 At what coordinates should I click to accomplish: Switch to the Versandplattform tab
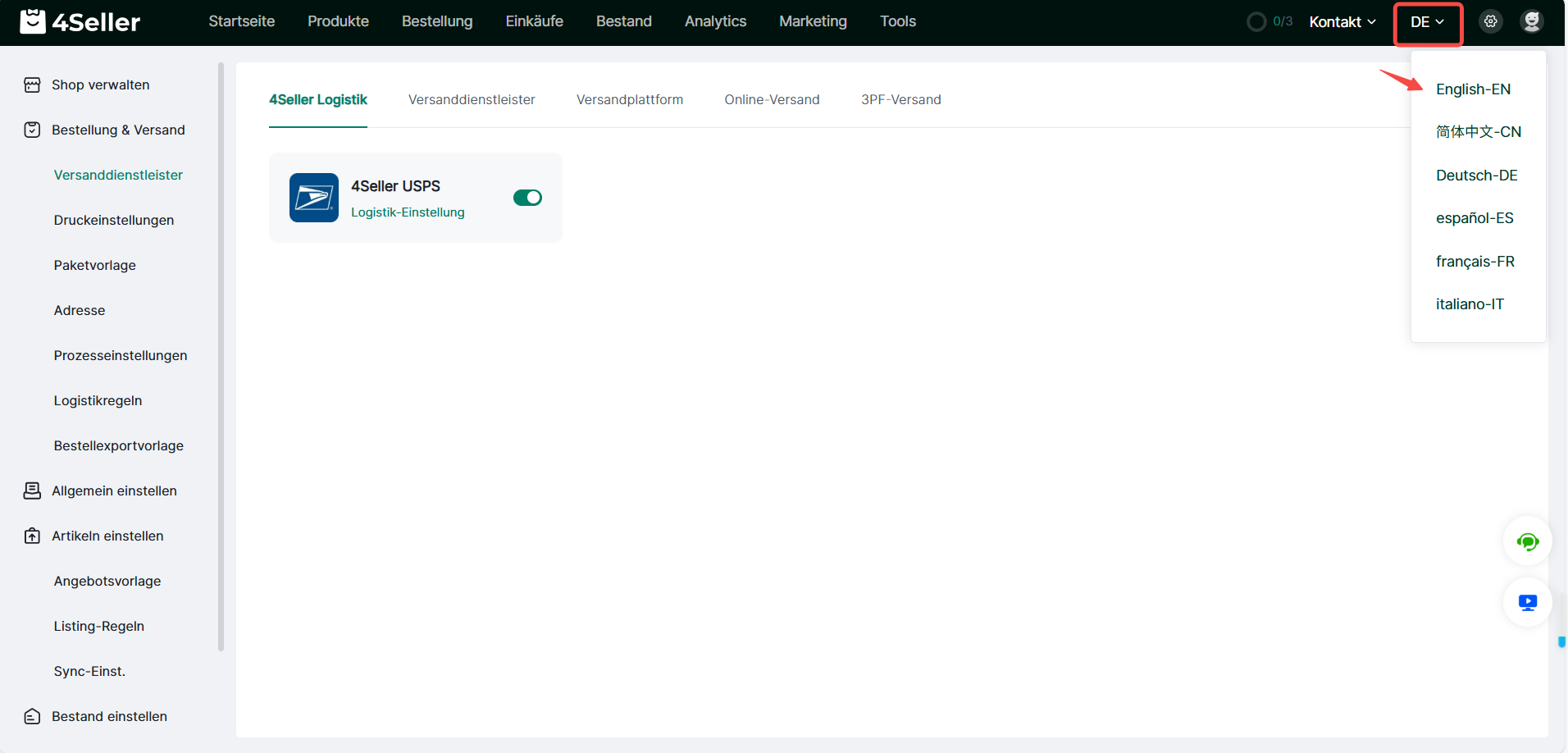[629, 100]
